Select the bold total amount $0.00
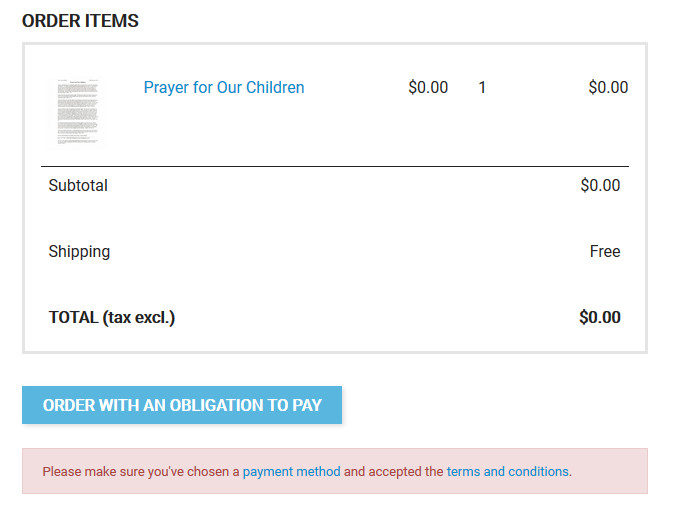The image size is (677, 506). pos(600,317)
